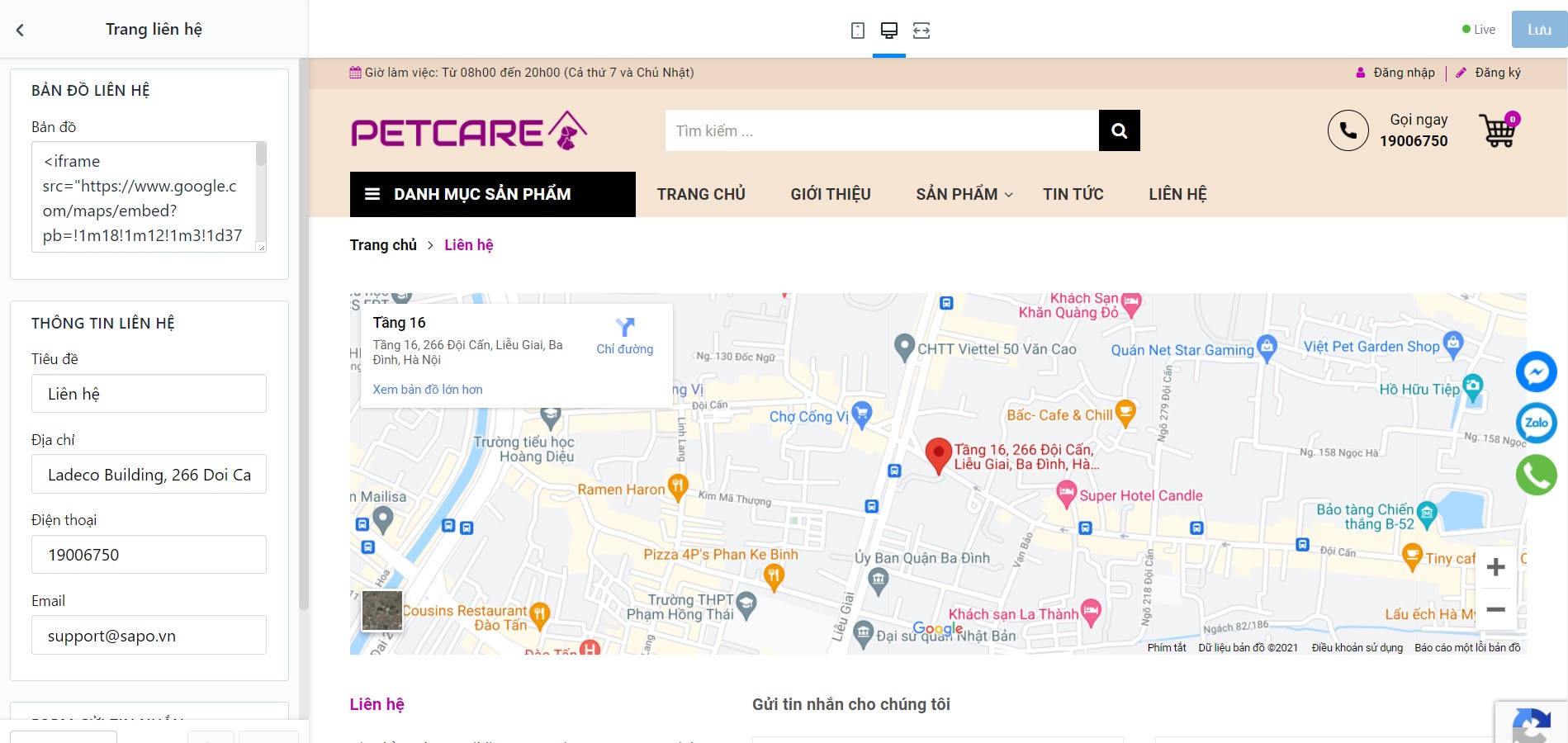1568x743 pixels.
Task: Click the sidebar panel vertical scrollbar
Action: click(x=303, y=334)
